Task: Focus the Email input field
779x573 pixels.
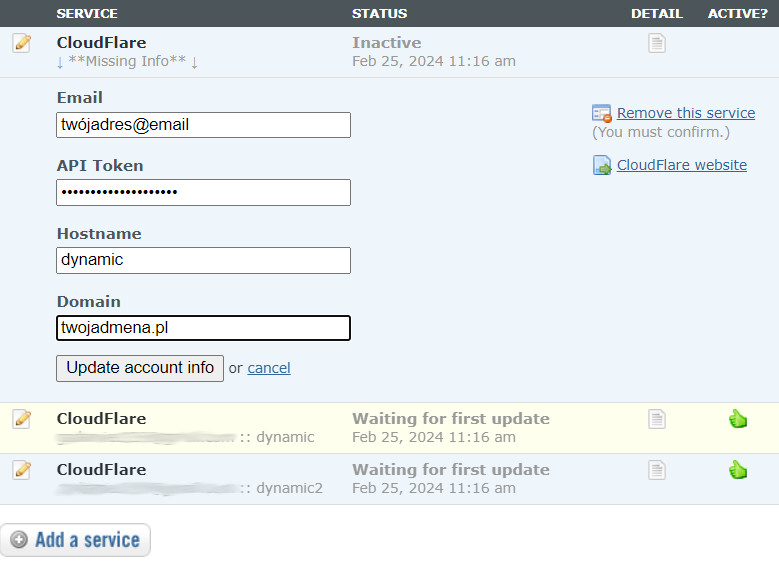Action: point(203,125)
